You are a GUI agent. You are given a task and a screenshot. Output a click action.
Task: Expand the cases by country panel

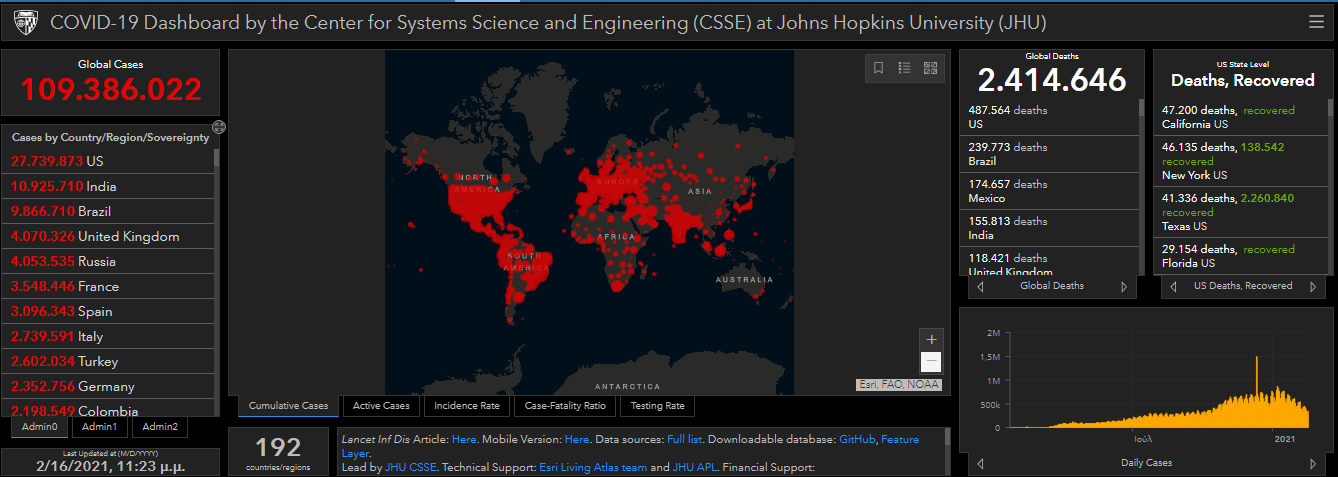219,127
